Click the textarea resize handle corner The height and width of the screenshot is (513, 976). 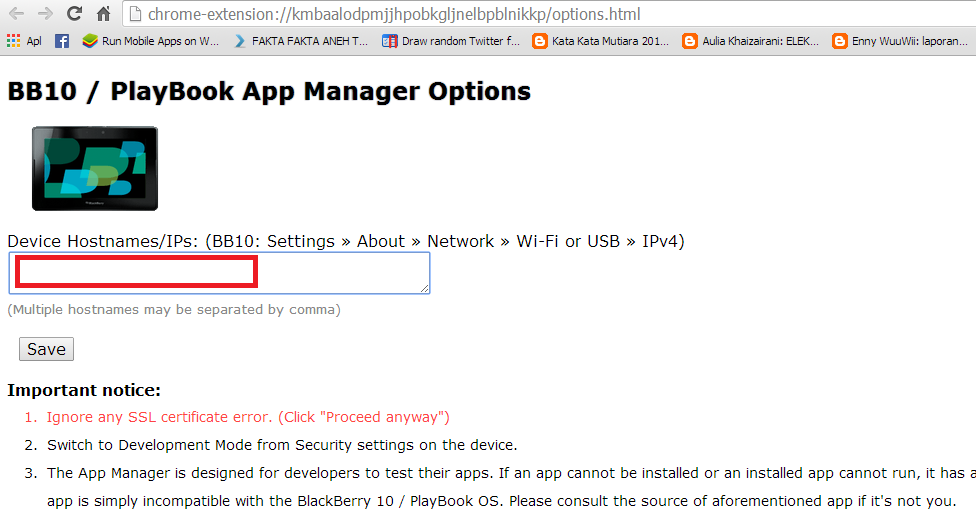(x=425, y=288)
